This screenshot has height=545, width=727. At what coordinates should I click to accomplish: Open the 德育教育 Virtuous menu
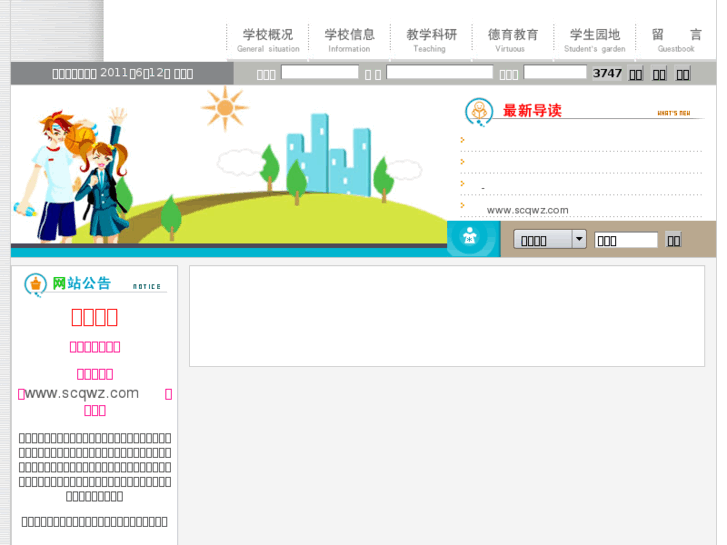(512, 40)
